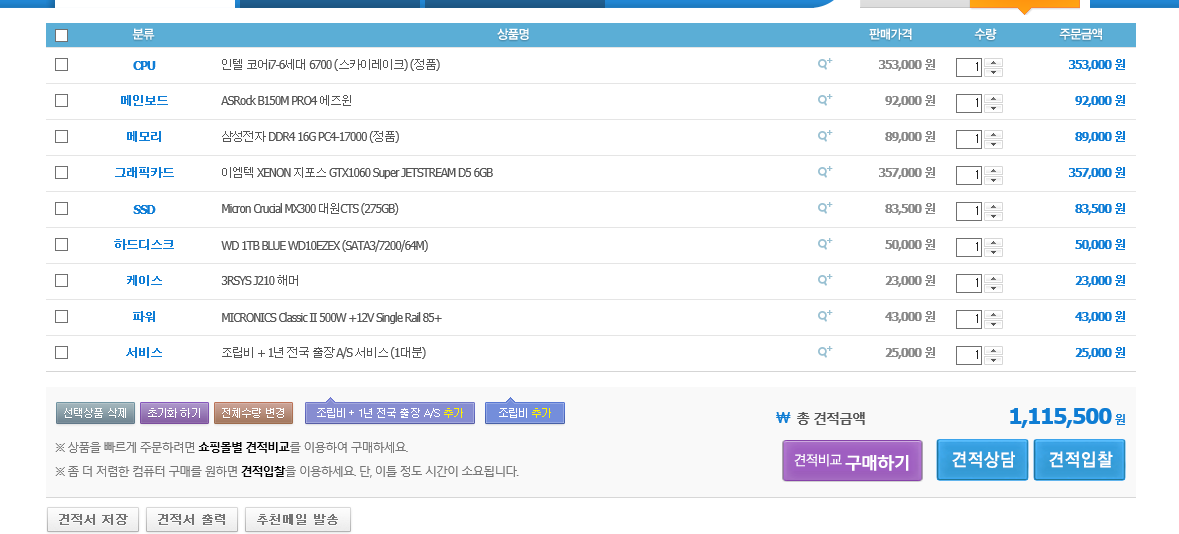
Task: Open the 하드디스크 category link
Action: click(144, 244)
